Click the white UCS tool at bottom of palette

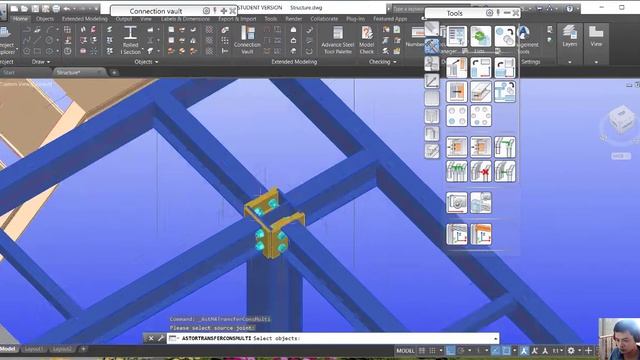click(x=457, y=234)
